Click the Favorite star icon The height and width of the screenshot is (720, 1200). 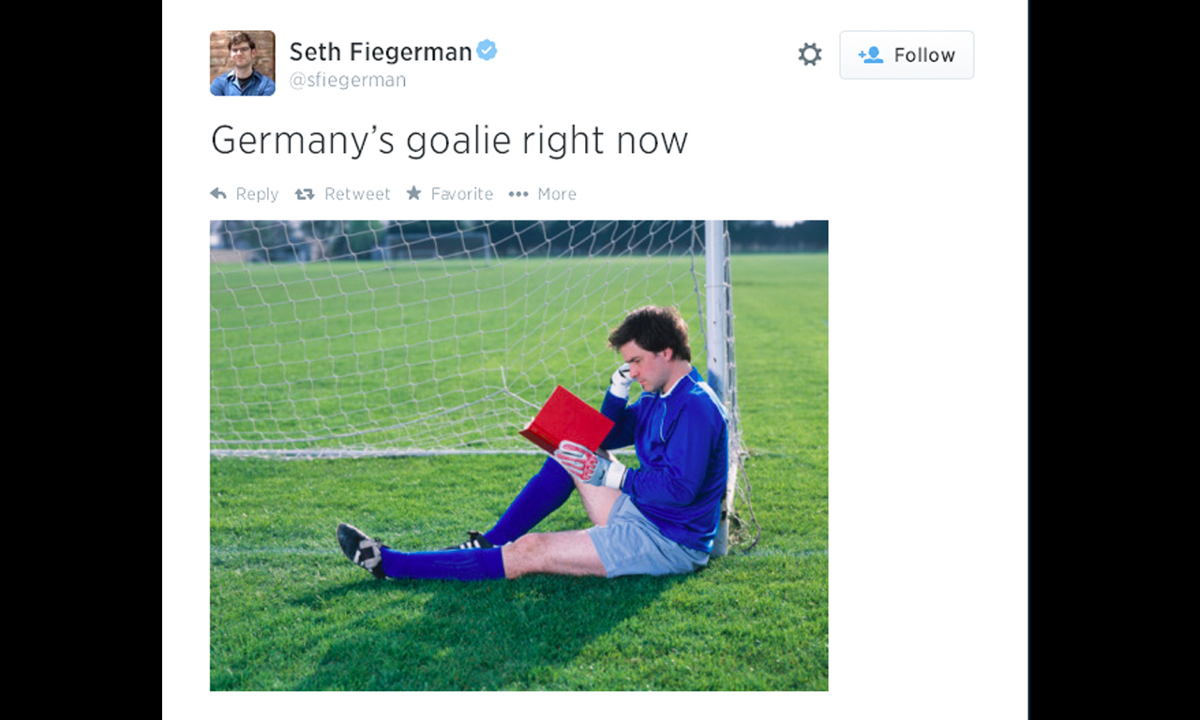click(x=414, y=194)
